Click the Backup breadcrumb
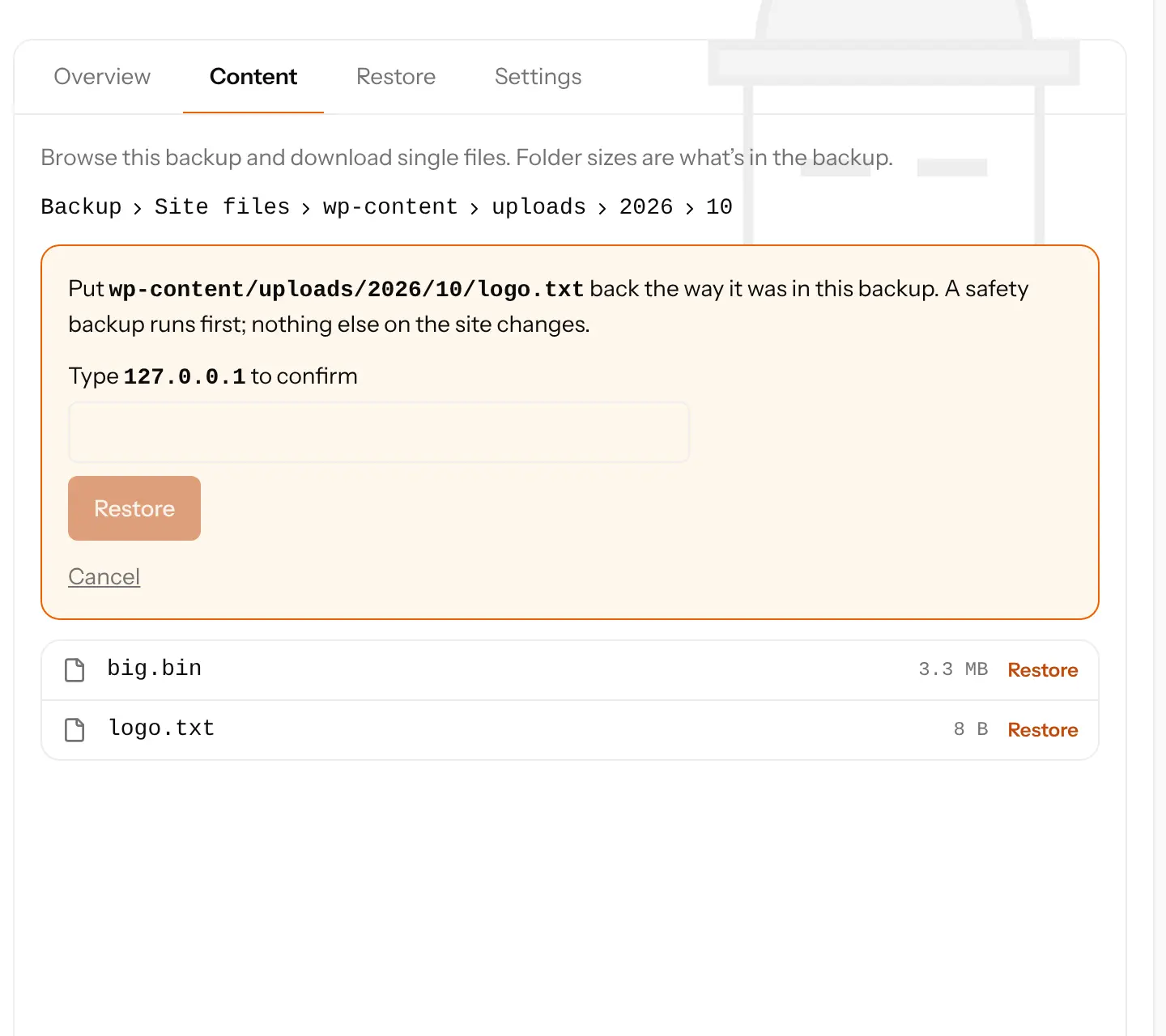Screen dimensions: 1166x1036 coord(81,207)
